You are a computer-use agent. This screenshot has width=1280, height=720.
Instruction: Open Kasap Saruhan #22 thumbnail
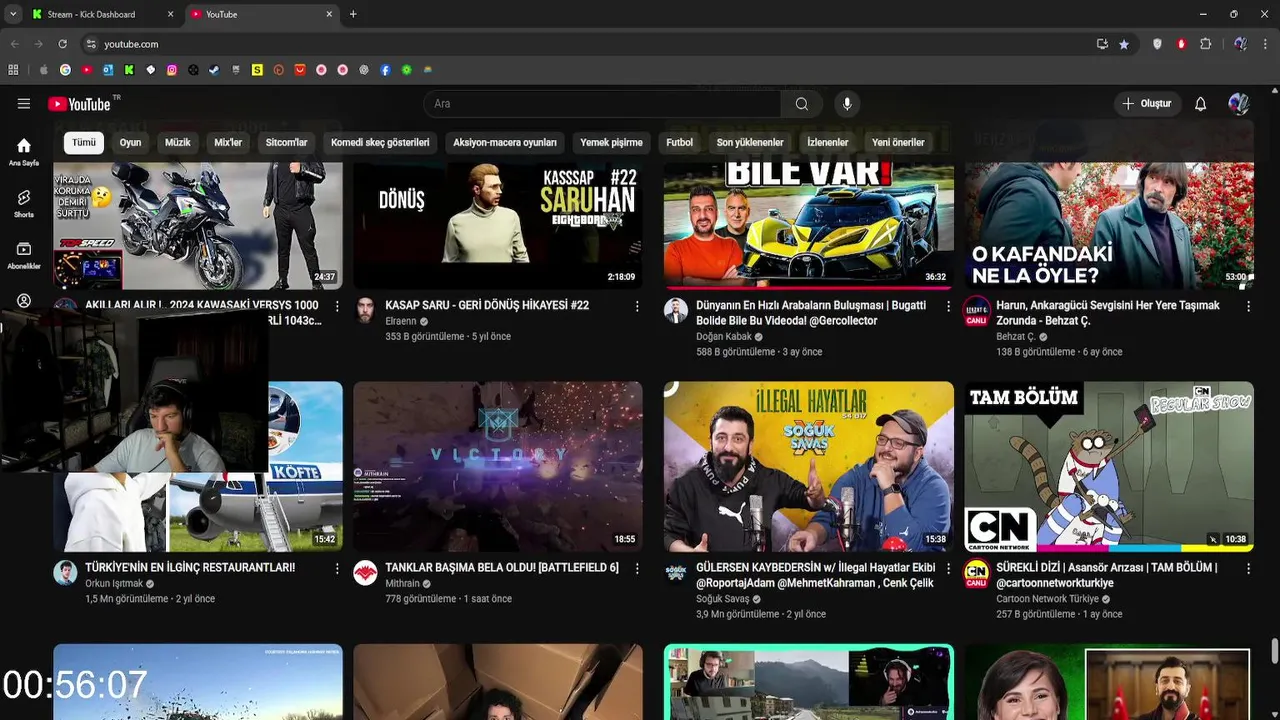point(498,225)
